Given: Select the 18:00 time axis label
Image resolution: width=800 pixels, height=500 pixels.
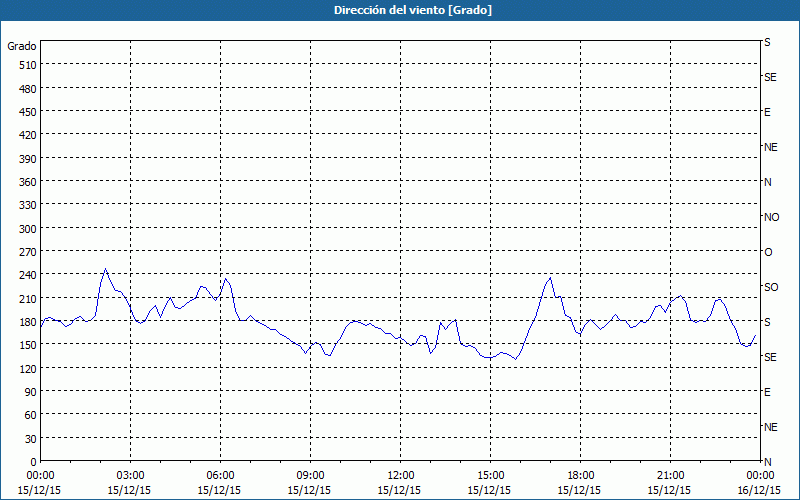Looking at the screenshot, I should tap(580, 476).
